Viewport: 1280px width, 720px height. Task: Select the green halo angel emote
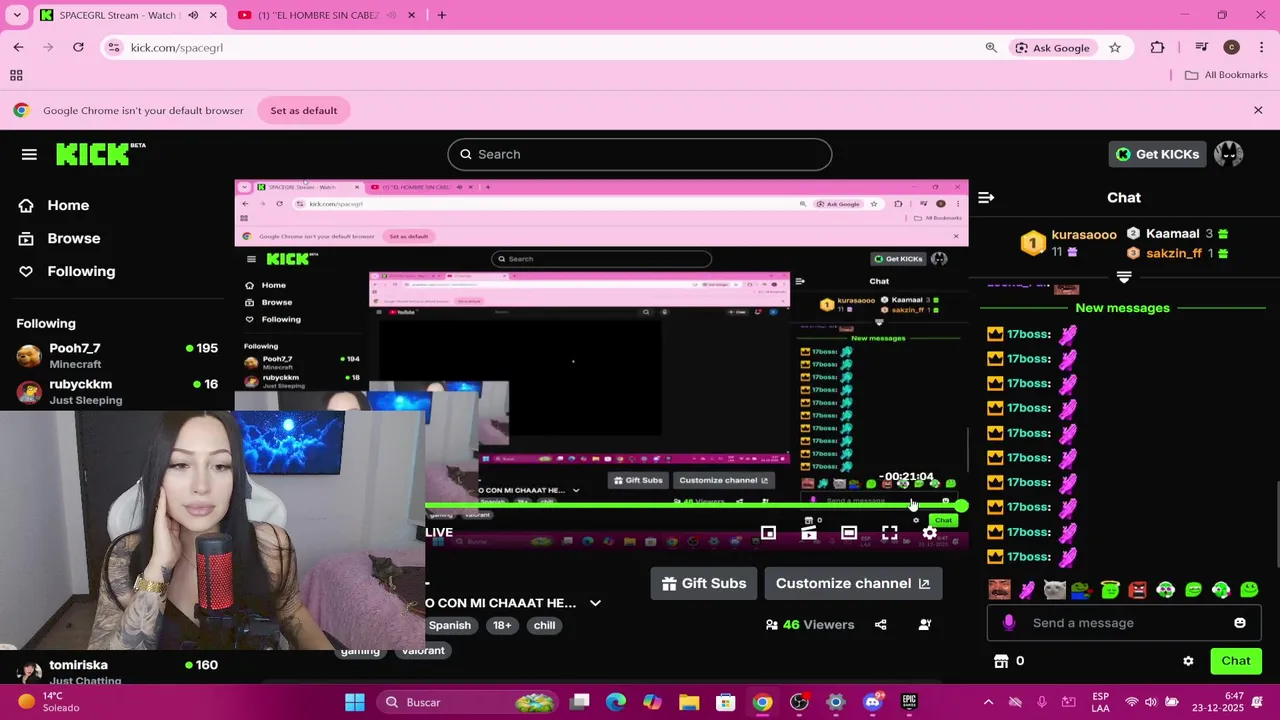[1110, 590]
